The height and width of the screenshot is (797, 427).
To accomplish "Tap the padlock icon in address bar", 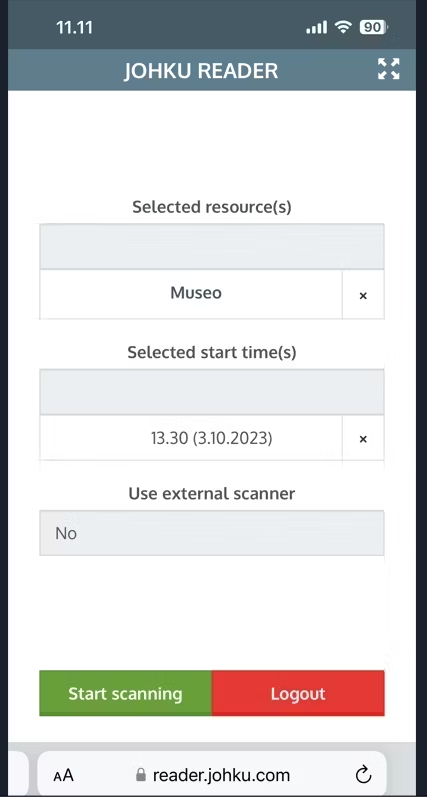I will [141, 775].
